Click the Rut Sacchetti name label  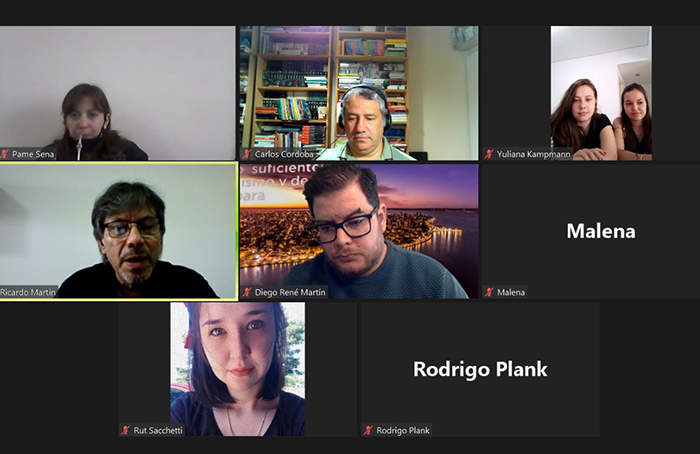[x=158, y=430]
